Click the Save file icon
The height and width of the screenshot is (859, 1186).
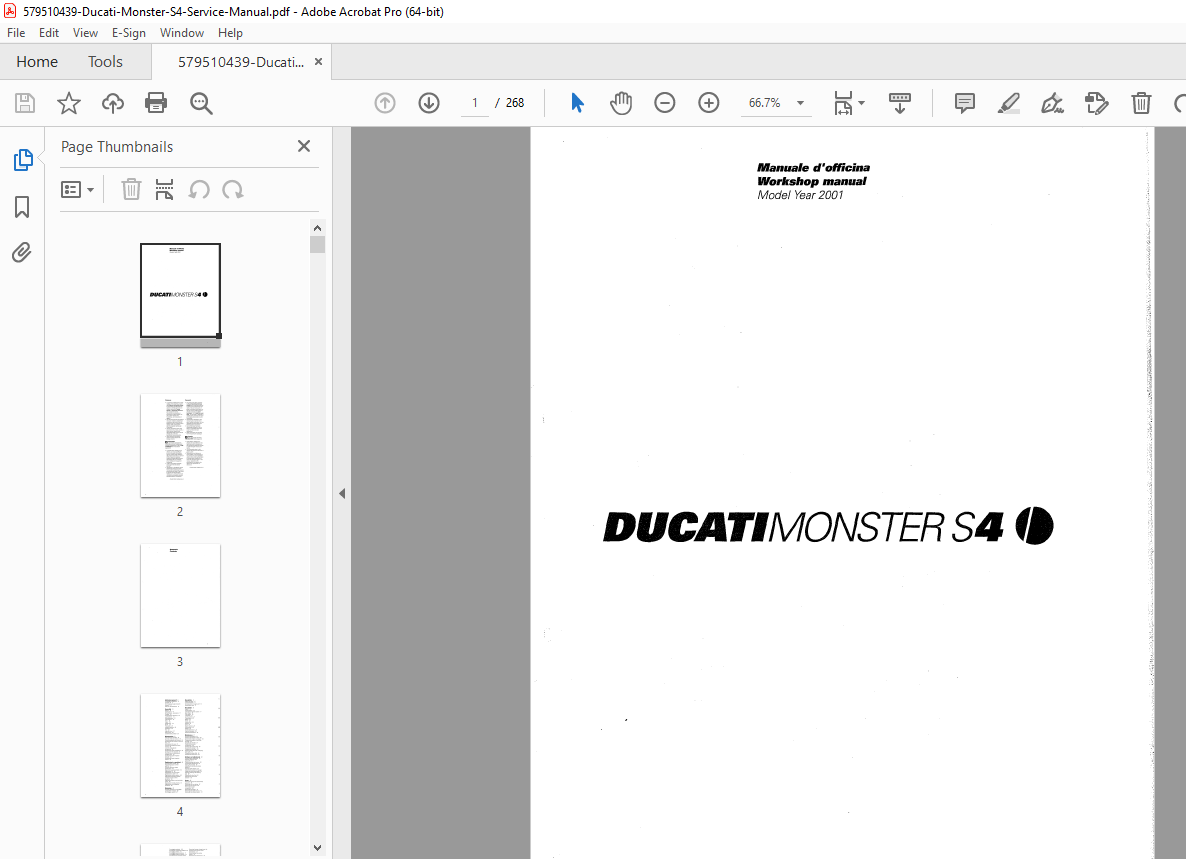(25, 103)
